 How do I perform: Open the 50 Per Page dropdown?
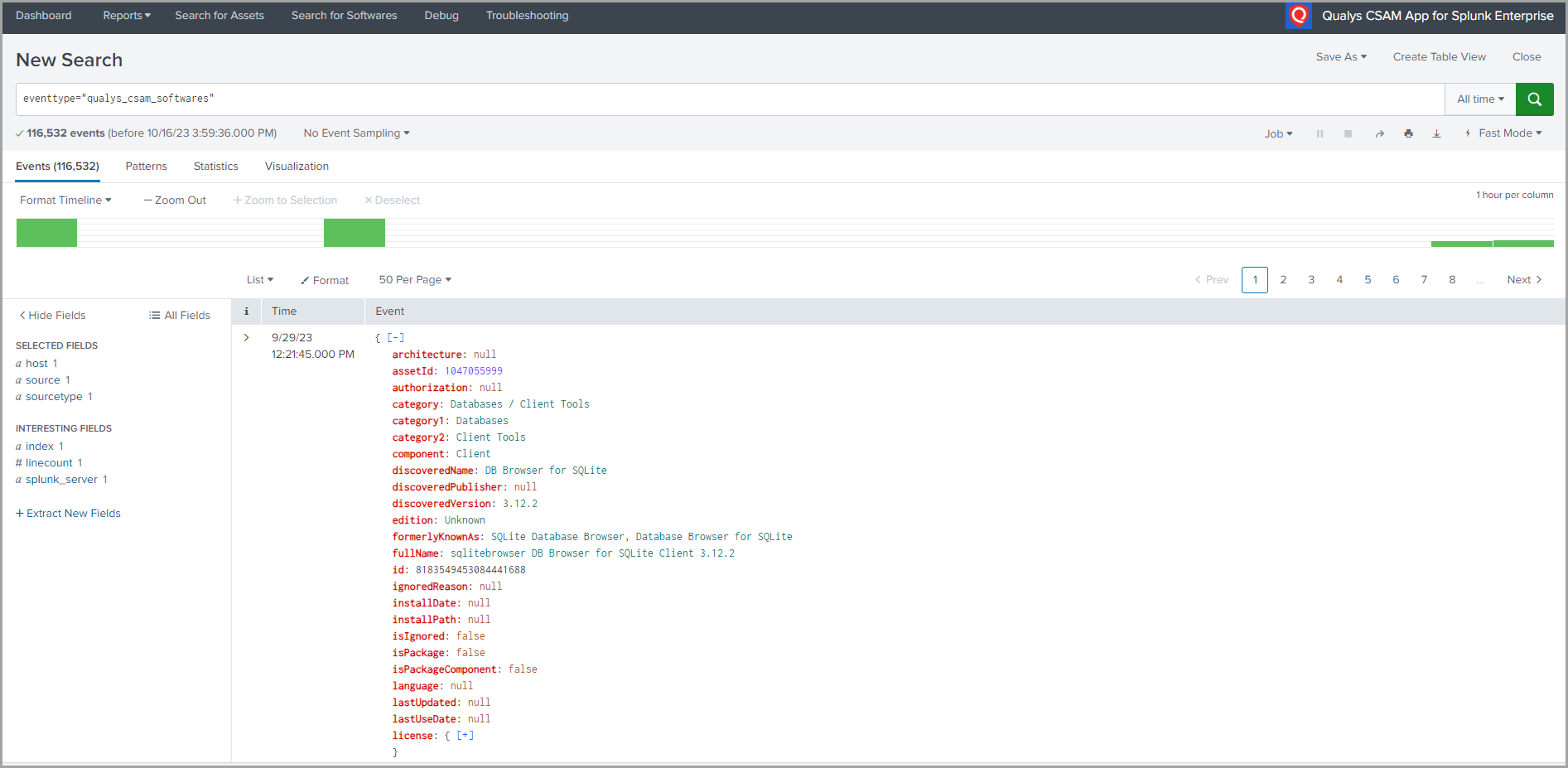[x=414, y=280]
